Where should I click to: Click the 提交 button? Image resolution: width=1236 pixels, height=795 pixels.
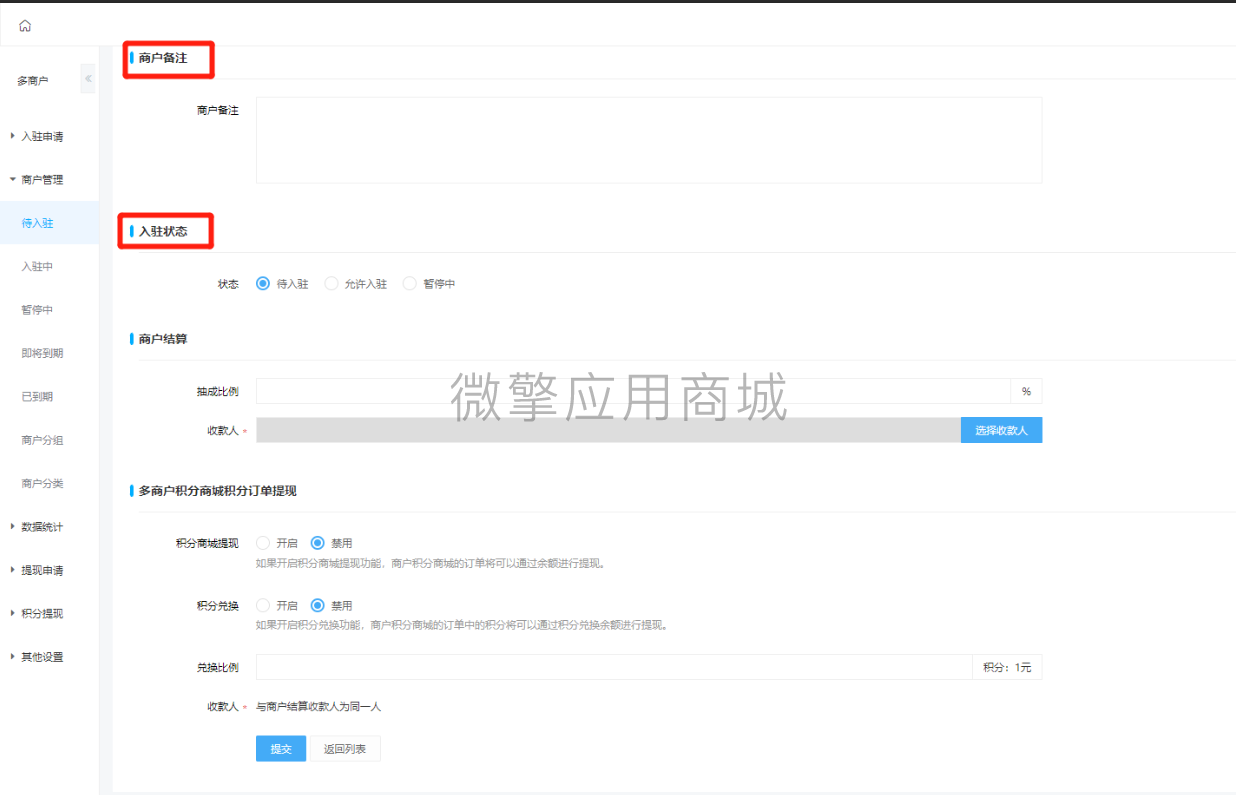pyautogui.click(x=281, y=749)
